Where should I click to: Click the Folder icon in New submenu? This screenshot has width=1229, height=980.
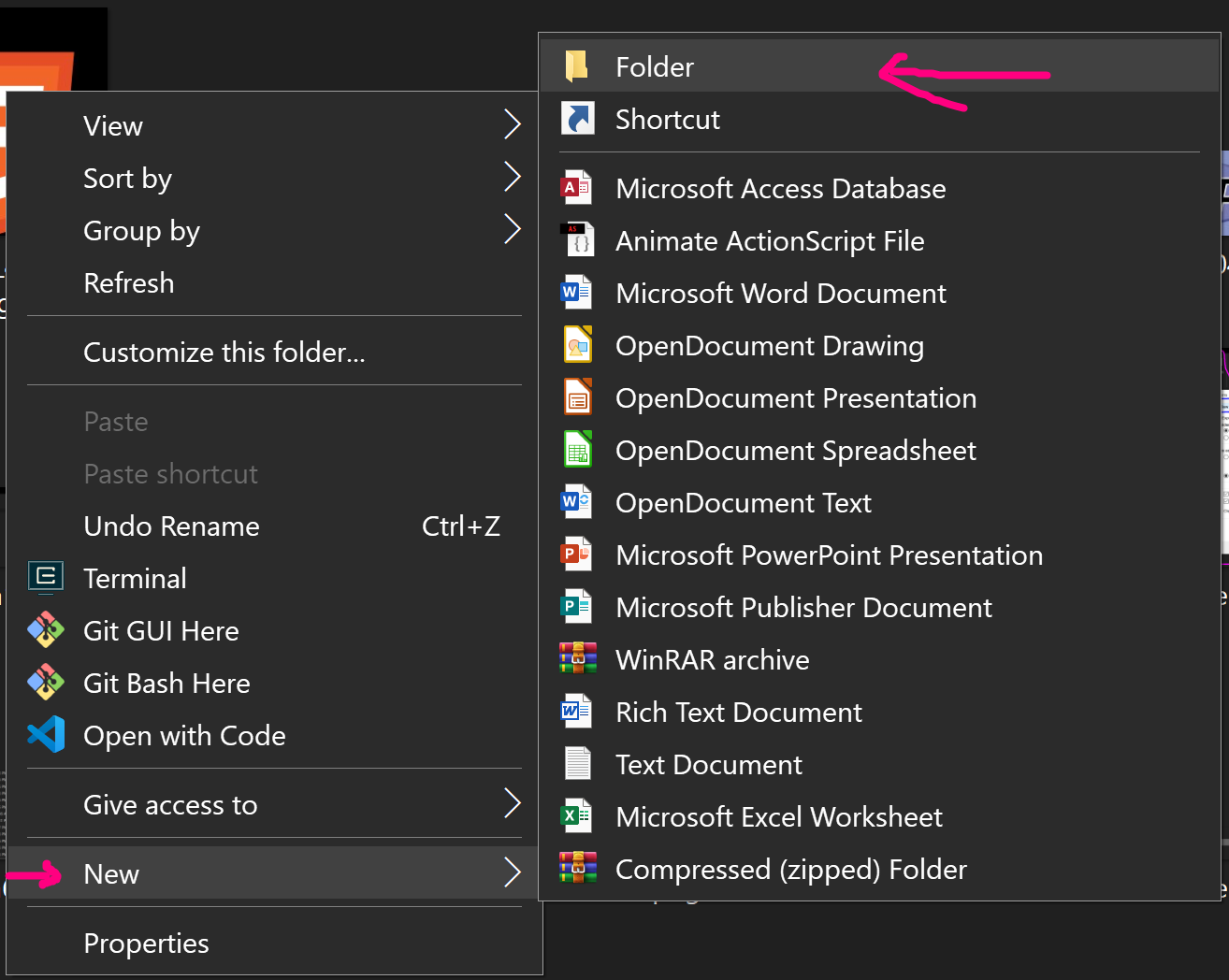click(576, 65)
